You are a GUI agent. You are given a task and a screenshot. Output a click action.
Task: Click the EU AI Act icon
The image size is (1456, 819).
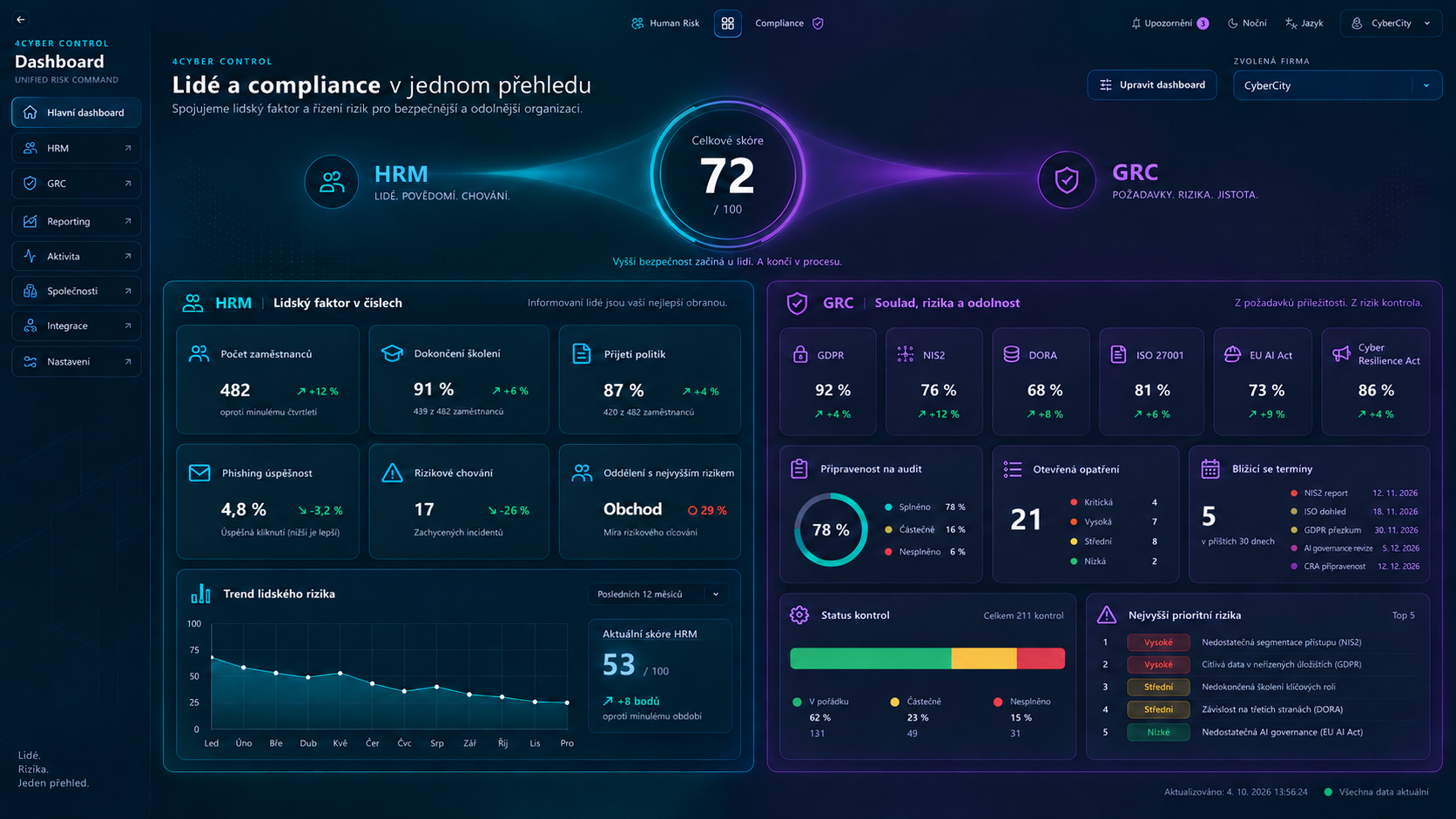[1232, 354]
